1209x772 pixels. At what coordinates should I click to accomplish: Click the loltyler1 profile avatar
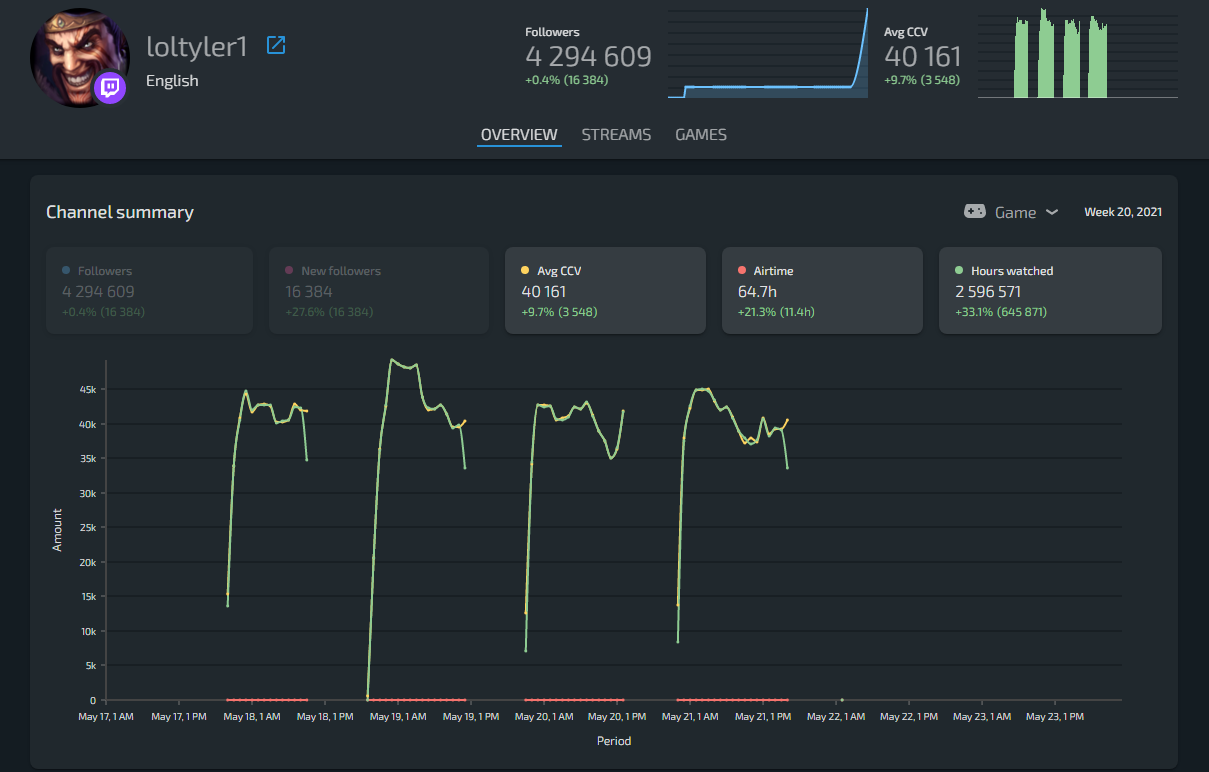point(80,58)
